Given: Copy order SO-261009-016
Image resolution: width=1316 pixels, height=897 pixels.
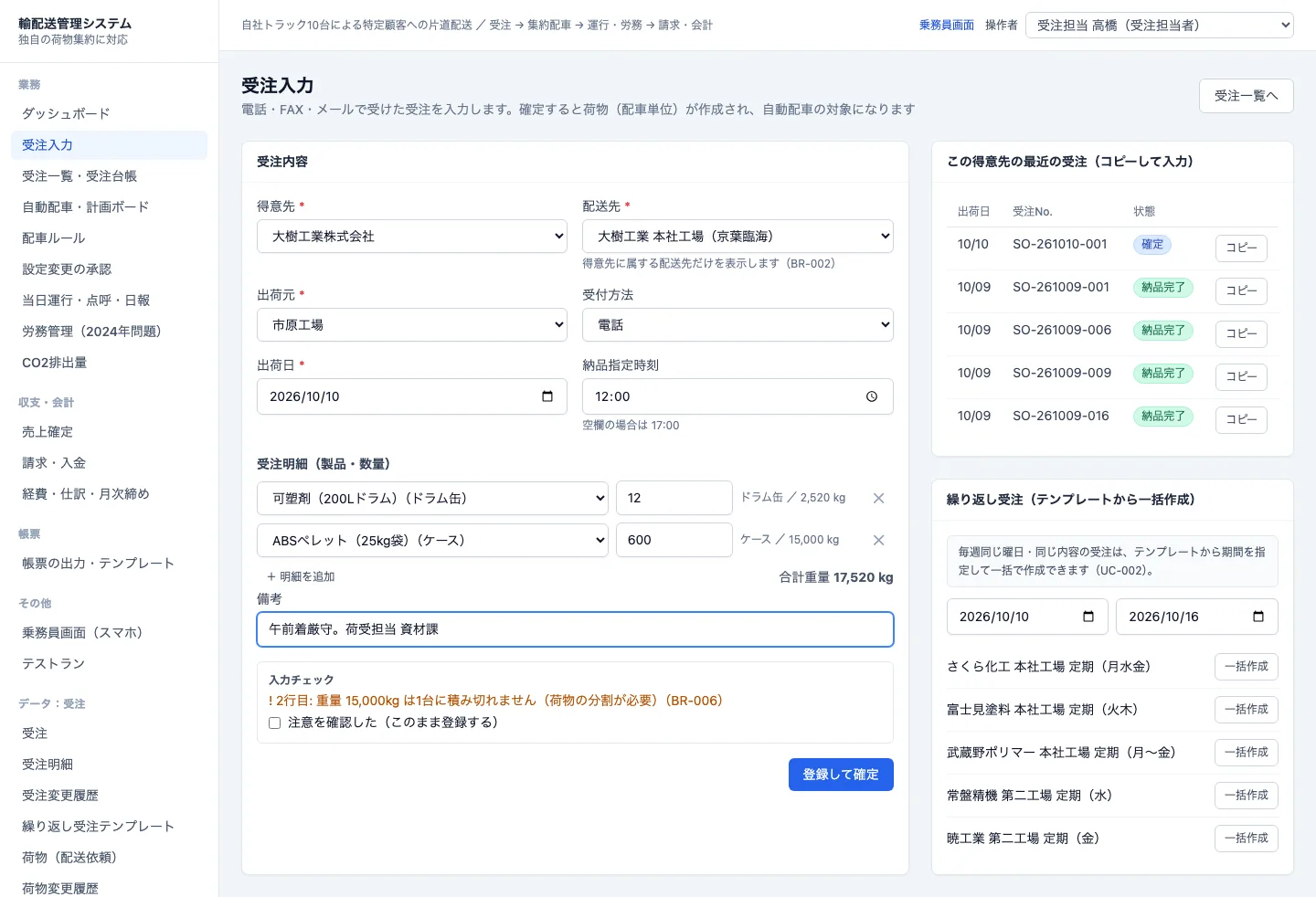Looking at the screenshot, I should [1241, 419].
